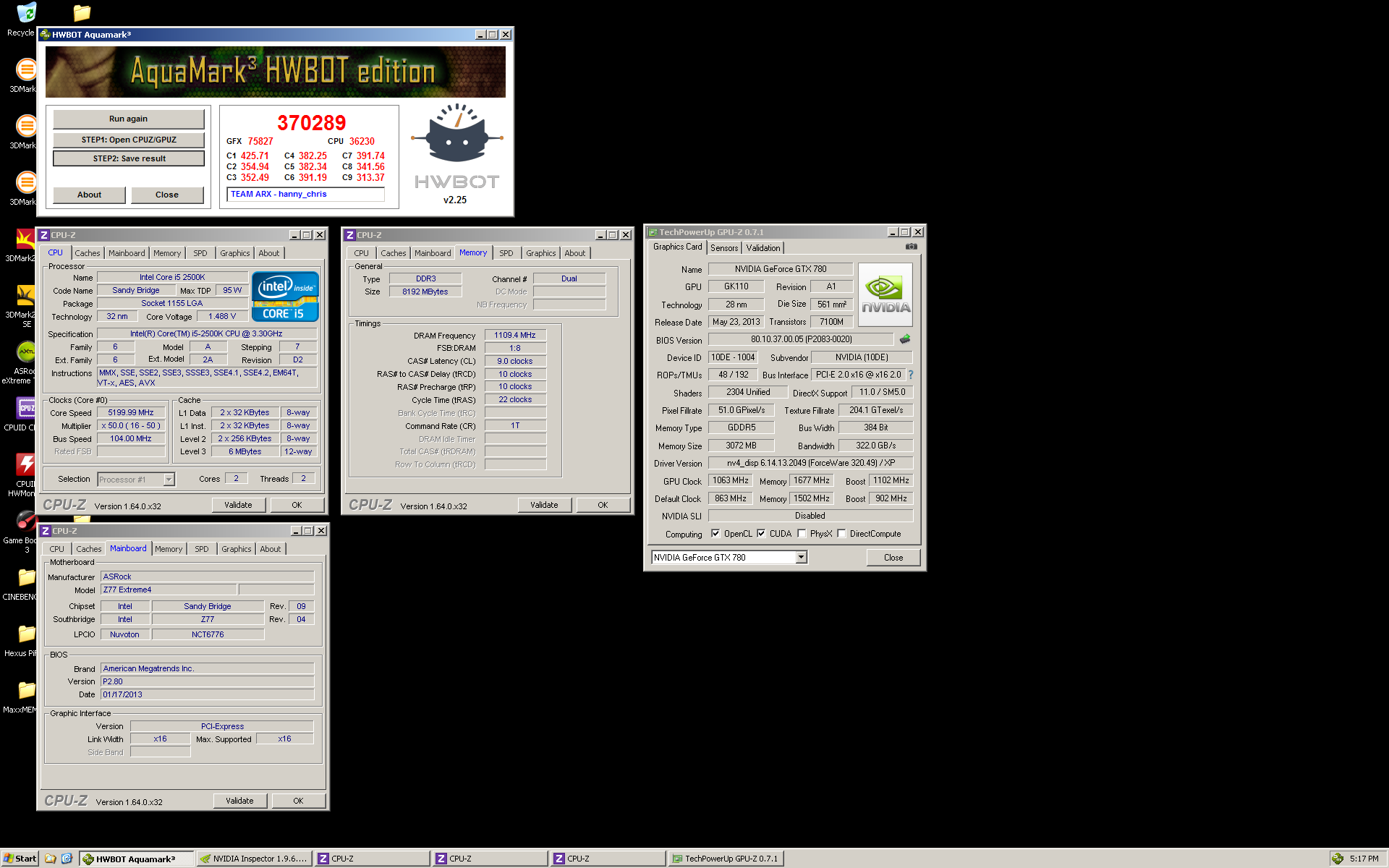
Task: Open the quick launch folder icon
Action: pyautogui.click(x=50, y=859)
